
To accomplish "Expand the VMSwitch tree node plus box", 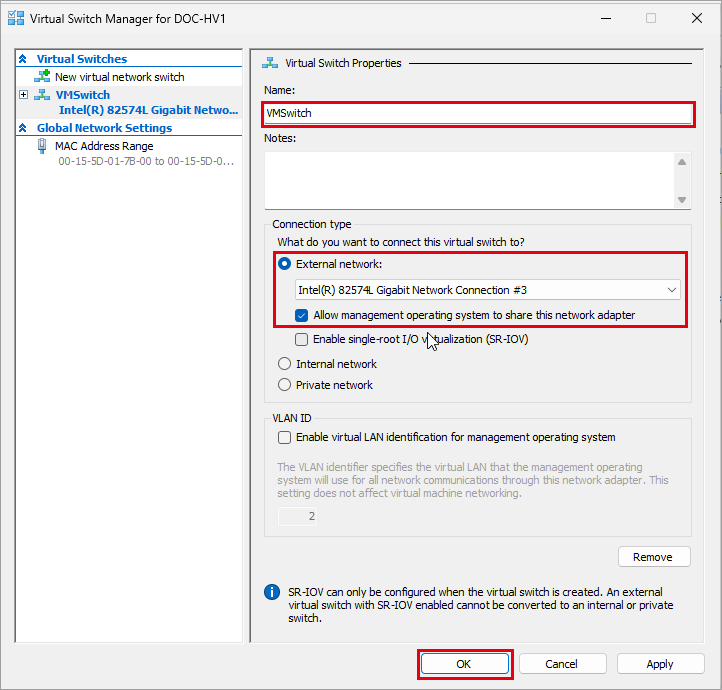I will pos(23,95).
